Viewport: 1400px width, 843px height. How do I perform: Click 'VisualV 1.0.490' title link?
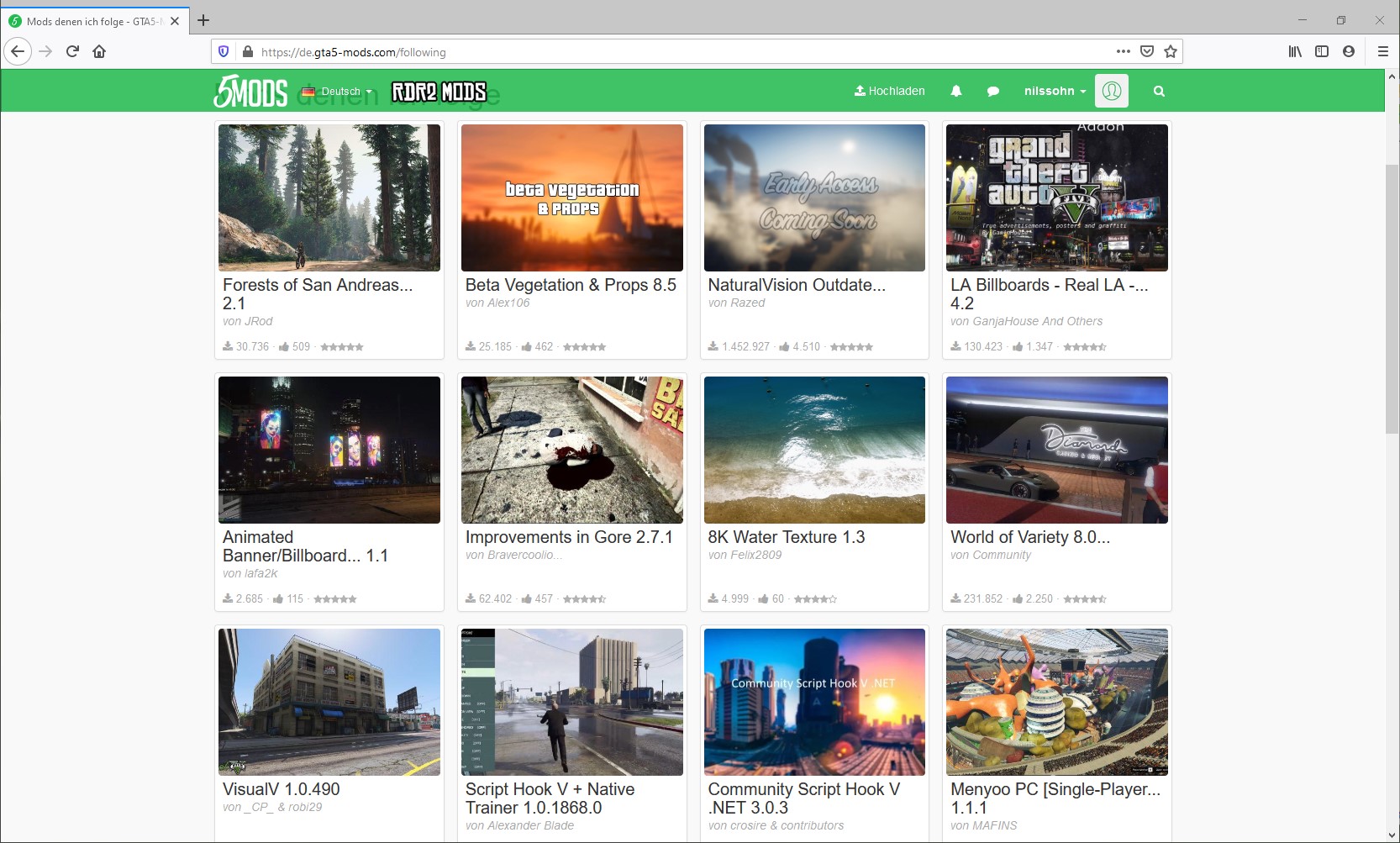point(282,789)
